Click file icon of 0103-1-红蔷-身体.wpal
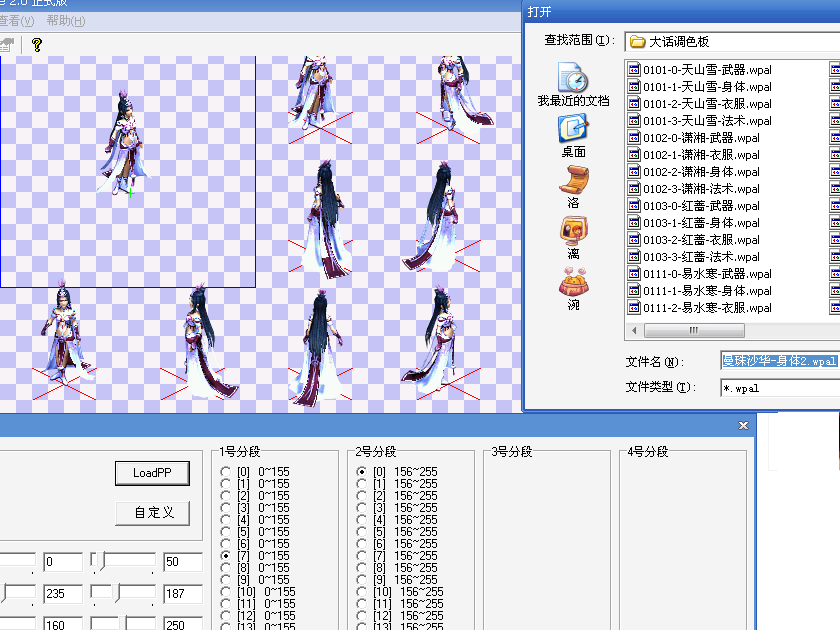Screen dimensions: 840x630 click(x=634, y=223)
